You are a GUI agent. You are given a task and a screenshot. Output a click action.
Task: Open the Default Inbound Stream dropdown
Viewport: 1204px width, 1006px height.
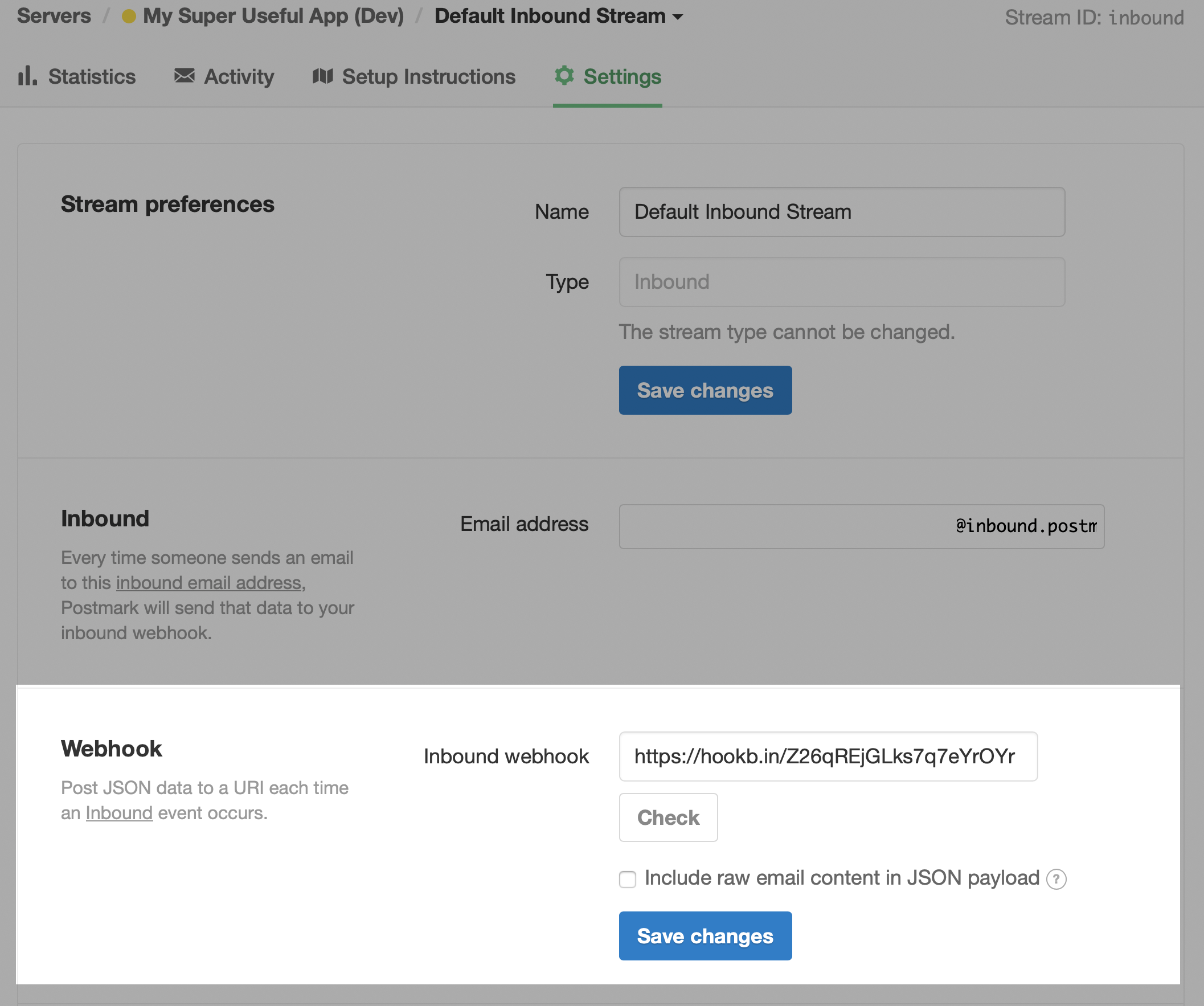click(x=678, y=17)
